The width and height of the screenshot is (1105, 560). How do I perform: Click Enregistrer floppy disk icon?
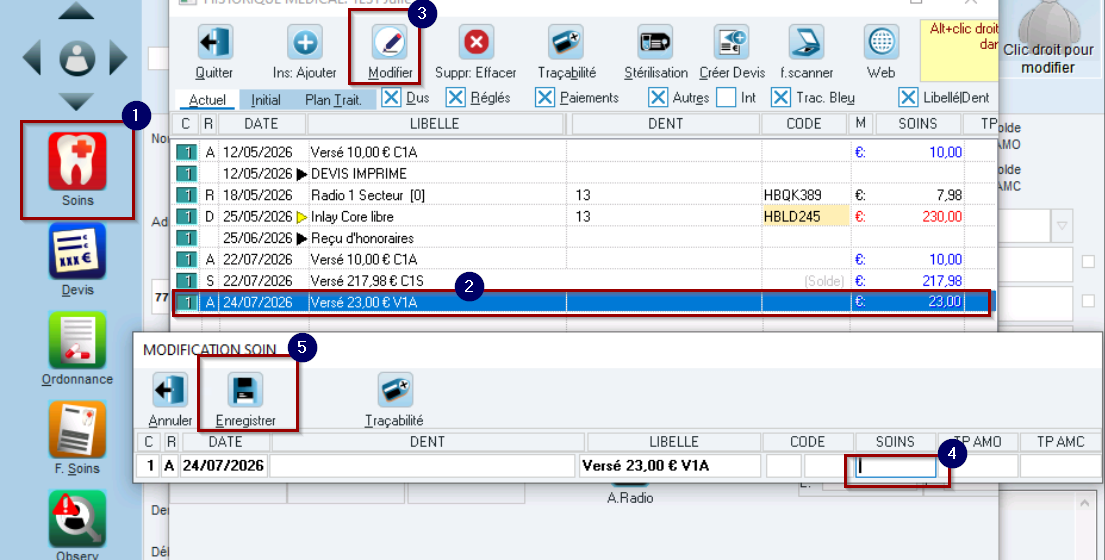[245, 390]
